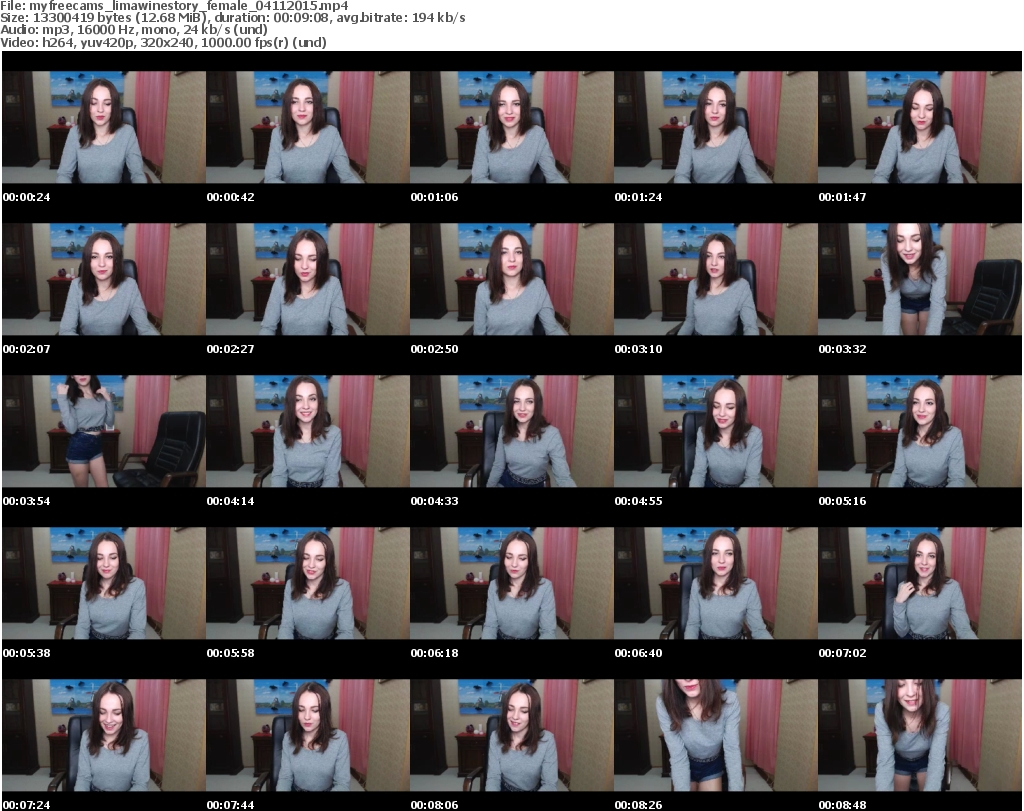
Task: Click the thumbnail at timestamp 00:00:24
Action: 103,127
